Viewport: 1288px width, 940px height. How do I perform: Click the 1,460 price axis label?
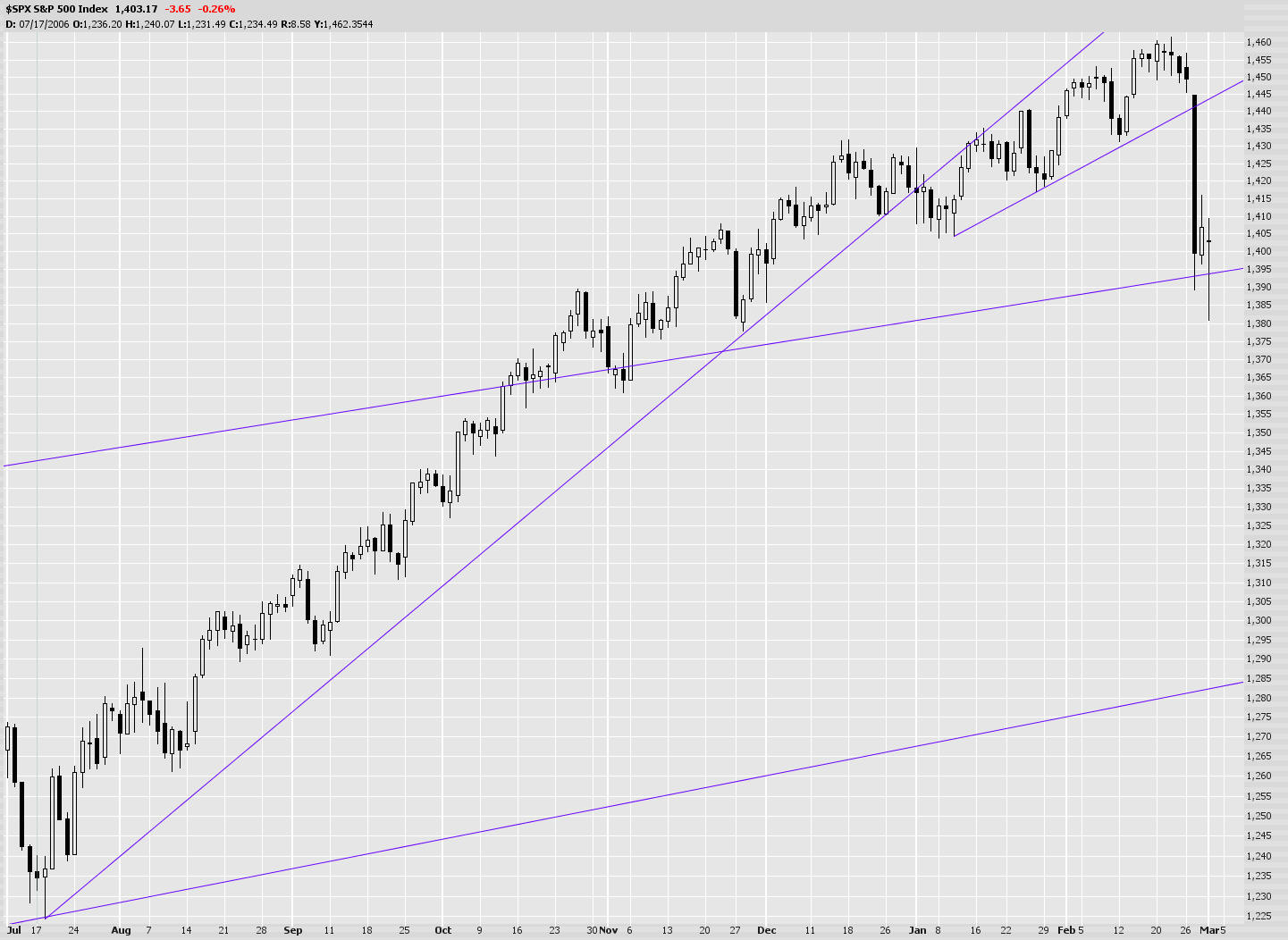tap(1259, 42)
